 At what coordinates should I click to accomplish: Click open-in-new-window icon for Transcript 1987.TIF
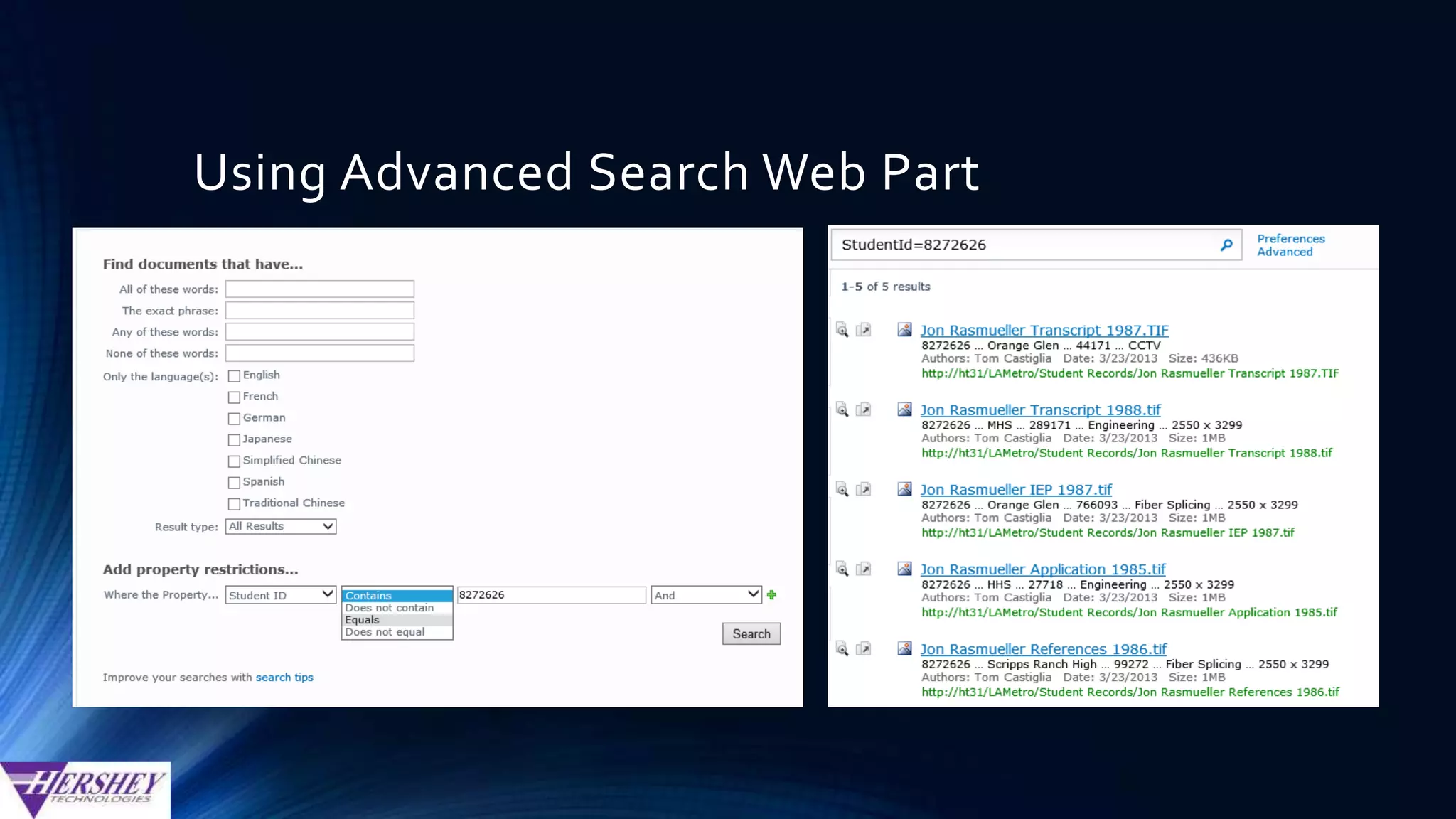tap(864, 330)
